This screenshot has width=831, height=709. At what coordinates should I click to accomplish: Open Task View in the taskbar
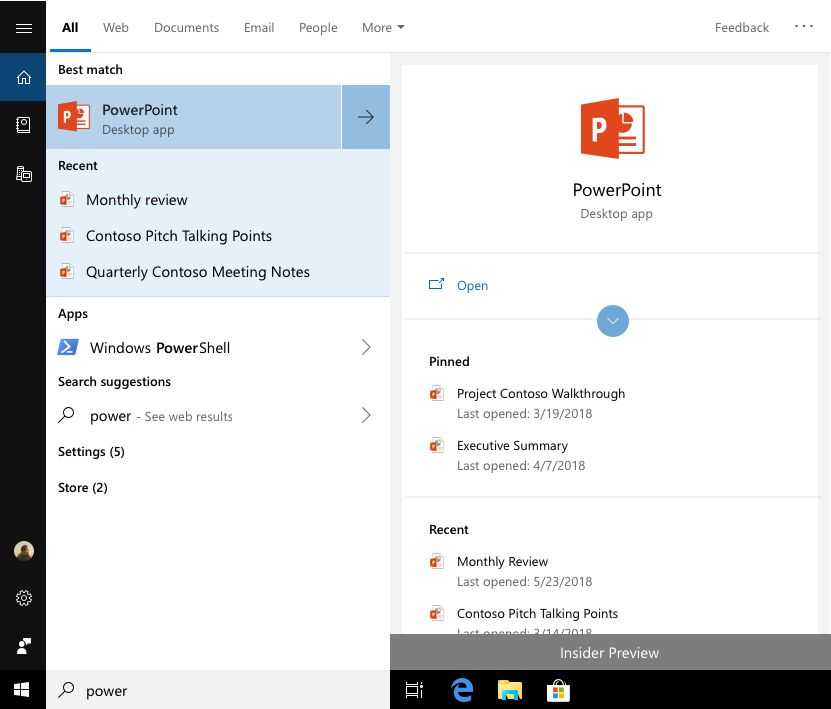[x=414, y=690]
